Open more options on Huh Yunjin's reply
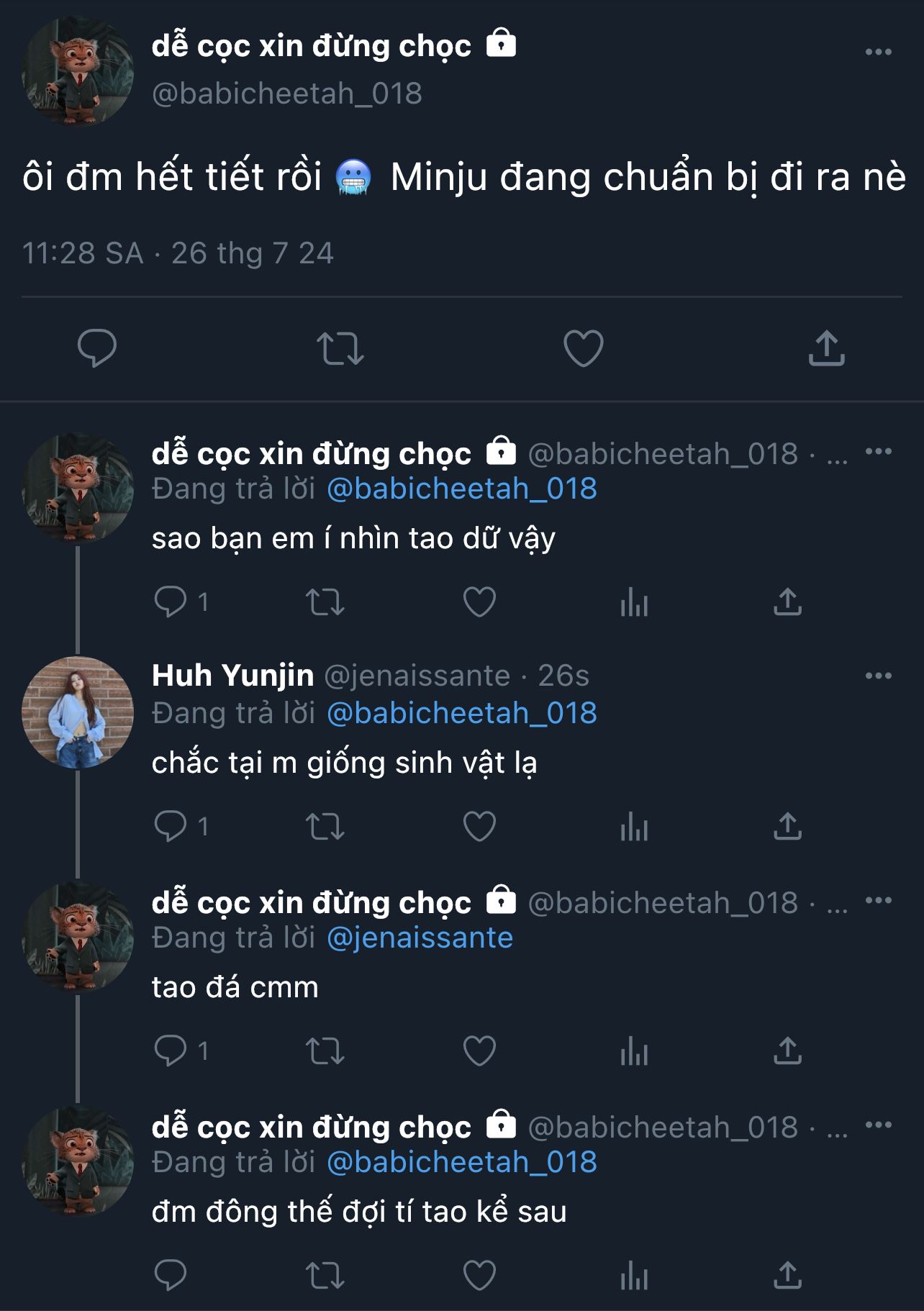924x1311 pixels. (x=878, y=676)
